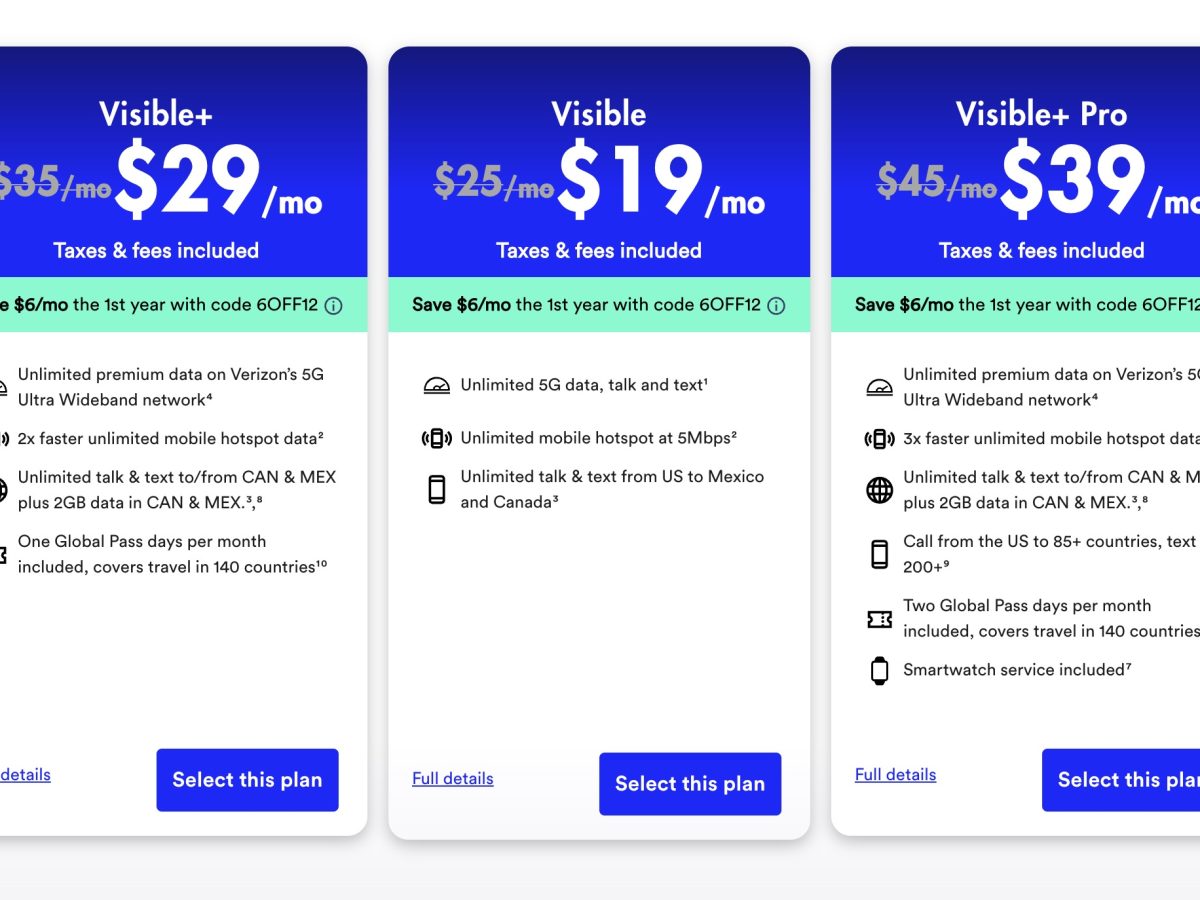The height and width of the screenshot is (900, 1200).
Task: Click the Visible+ Pro plan title
Action: click(1041, 114)
